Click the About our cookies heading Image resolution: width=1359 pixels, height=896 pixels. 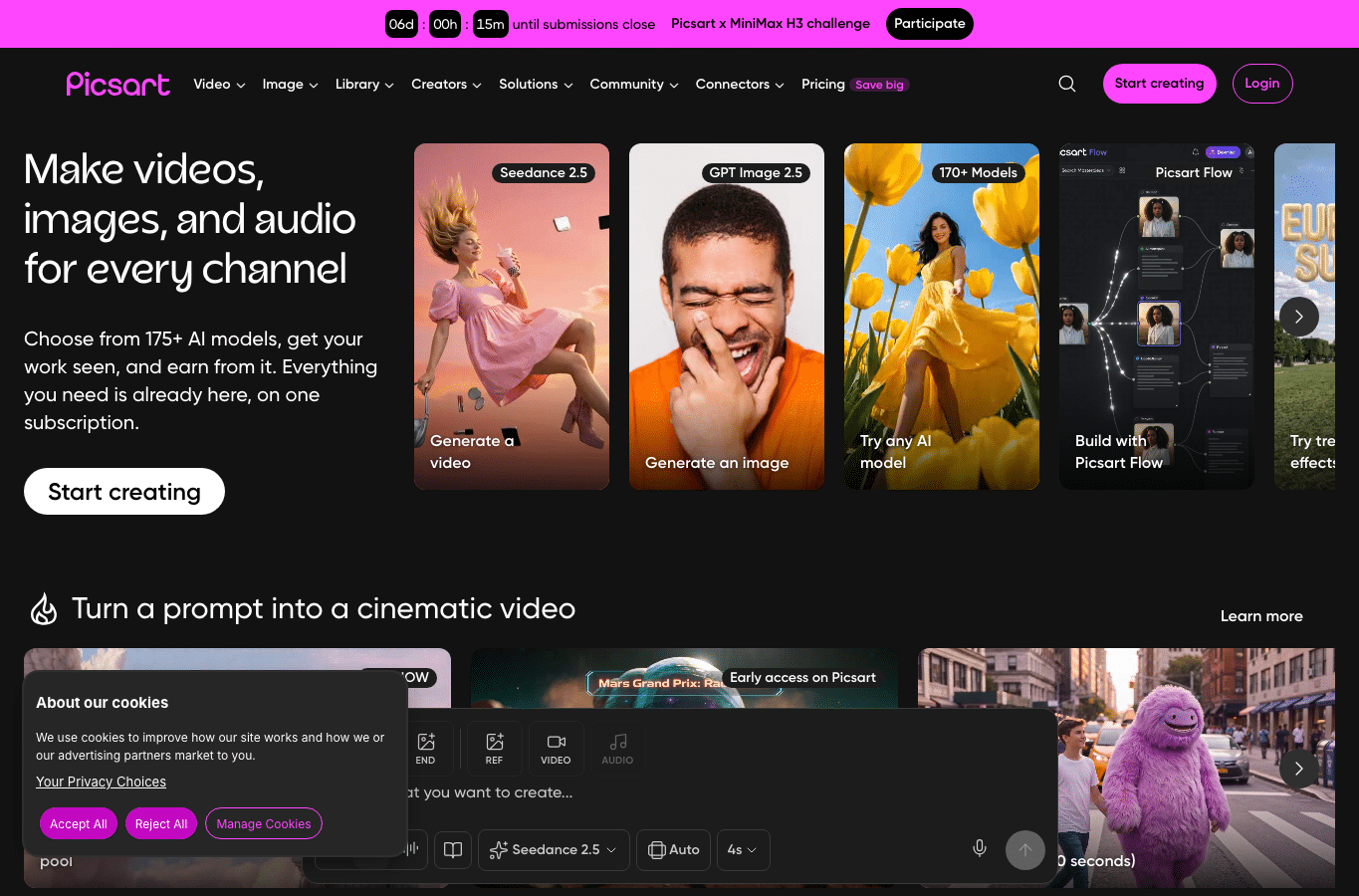point(103,703)
